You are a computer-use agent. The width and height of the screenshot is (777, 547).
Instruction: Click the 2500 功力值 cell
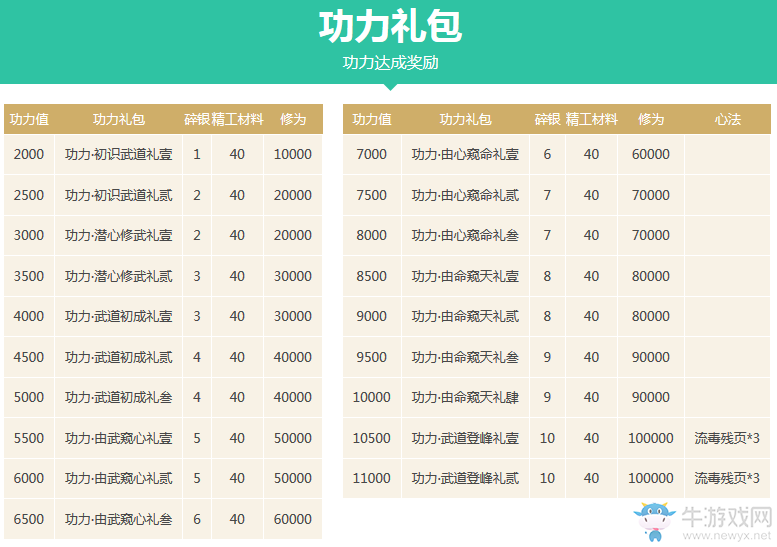click(x=29, y=195)
